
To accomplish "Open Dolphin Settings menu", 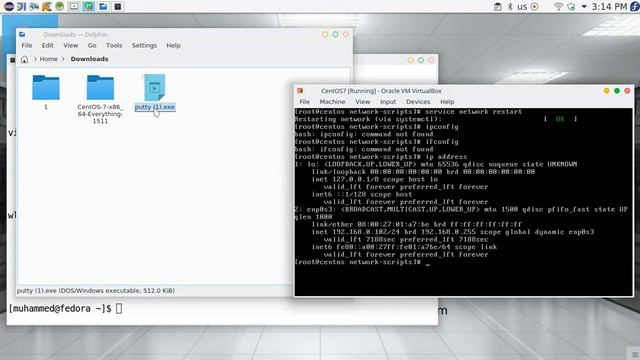I will tap(144, 45).
